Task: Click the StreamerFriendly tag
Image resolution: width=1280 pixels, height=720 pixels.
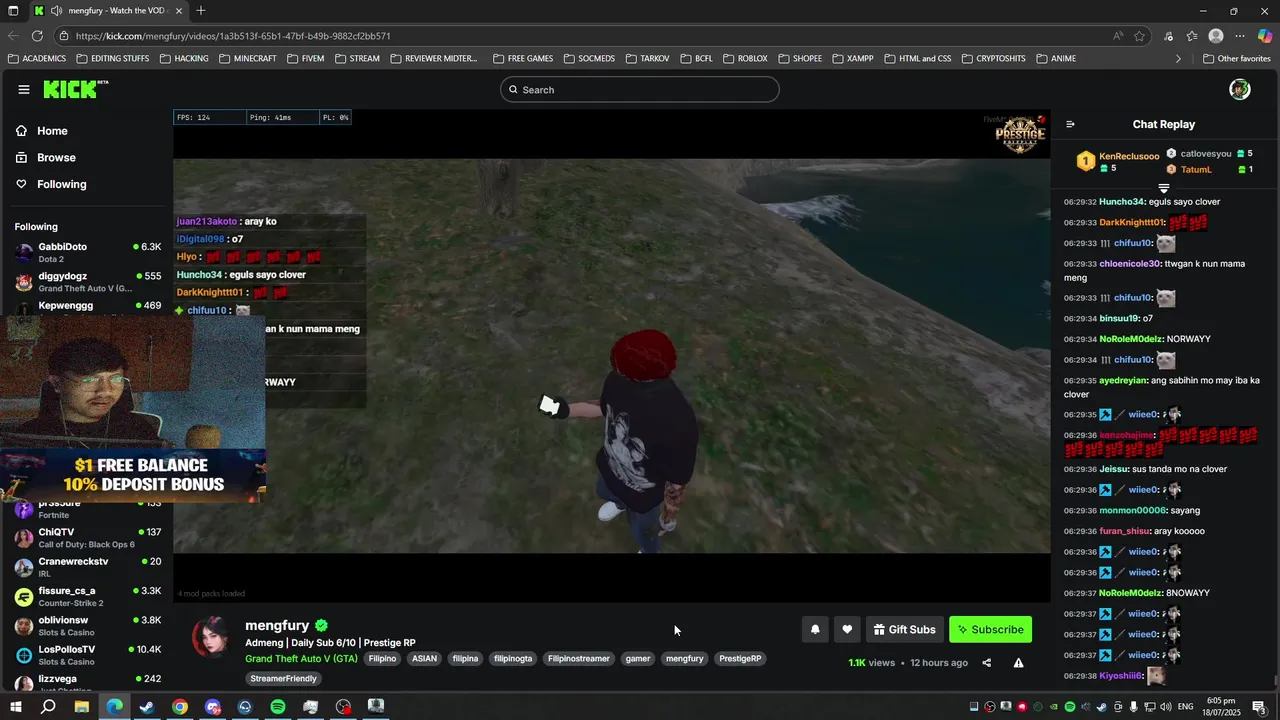Action: [283, 679]
